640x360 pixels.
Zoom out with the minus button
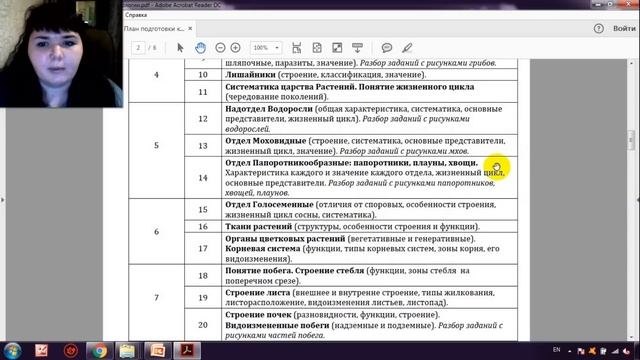[220, 48]
